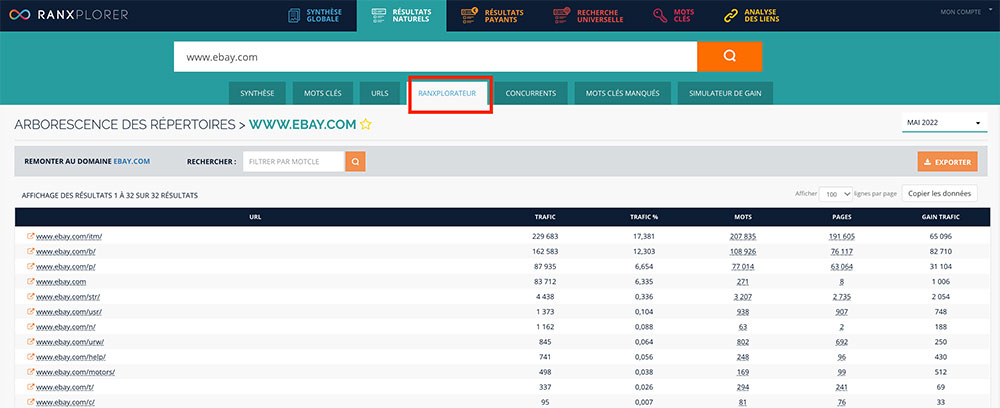
Task: Switch to the URLs sub-tab
Action: pyautogui.click(x=379, y=93)
